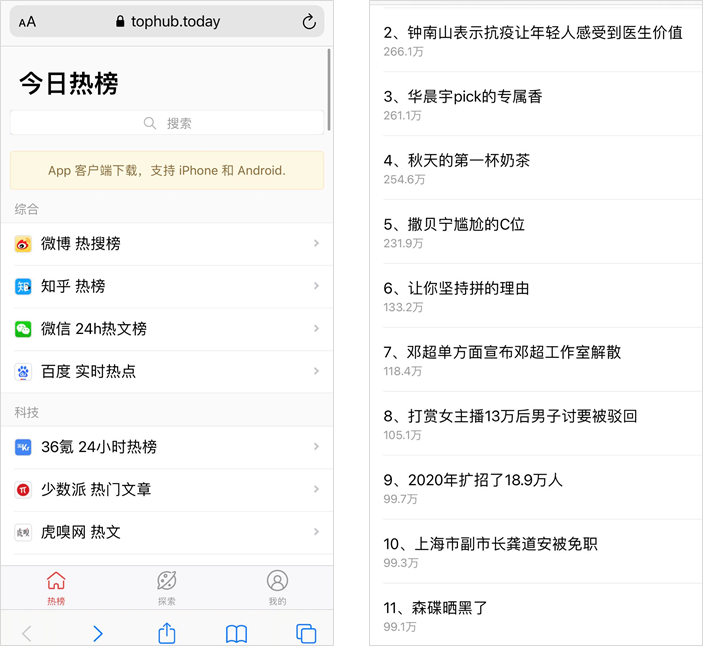Switch to the 探索 explore tab
Viewport: 703px width, 646px height.
click(167, 588)
